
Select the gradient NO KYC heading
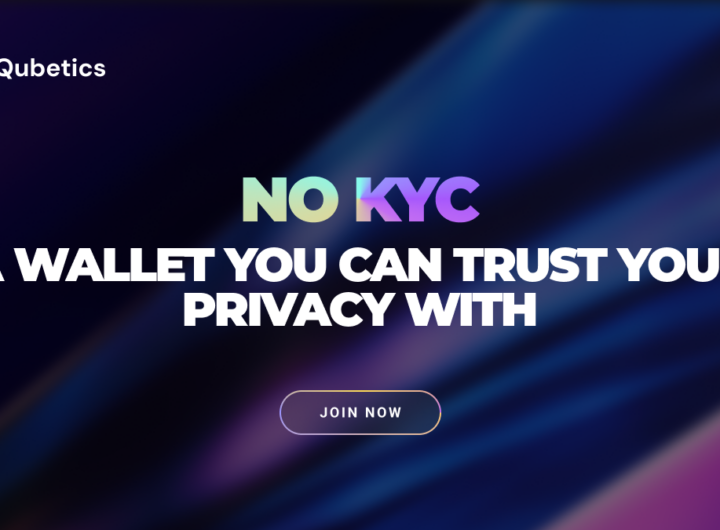(x=361, y=200)
